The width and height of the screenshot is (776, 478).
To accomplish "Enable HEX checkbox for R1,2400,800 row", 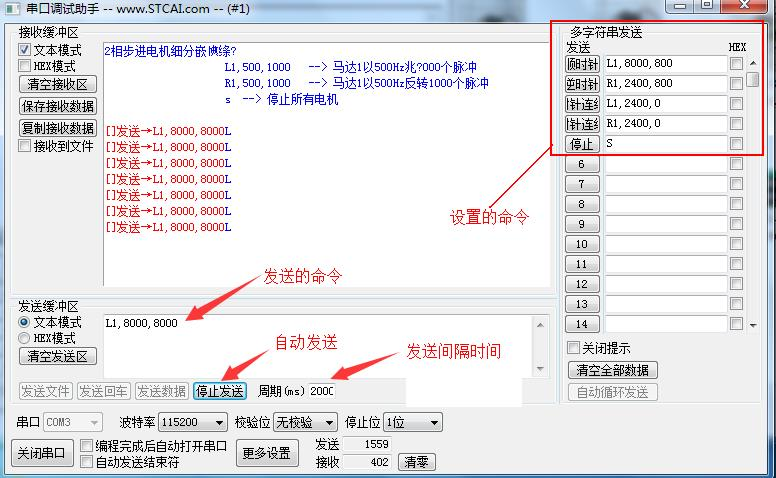I will pyautogui.click(x=736, y=83).
